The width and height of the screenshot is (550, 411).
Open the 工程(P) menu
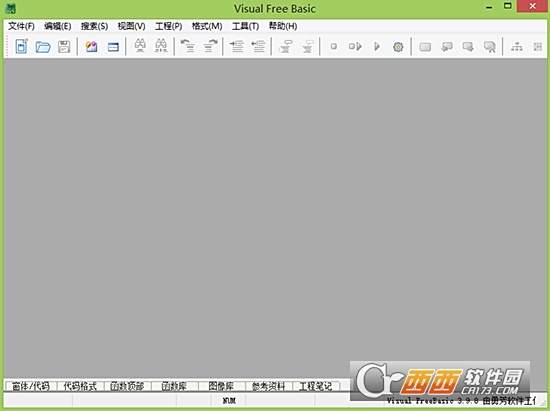click(x=168, y=26)
